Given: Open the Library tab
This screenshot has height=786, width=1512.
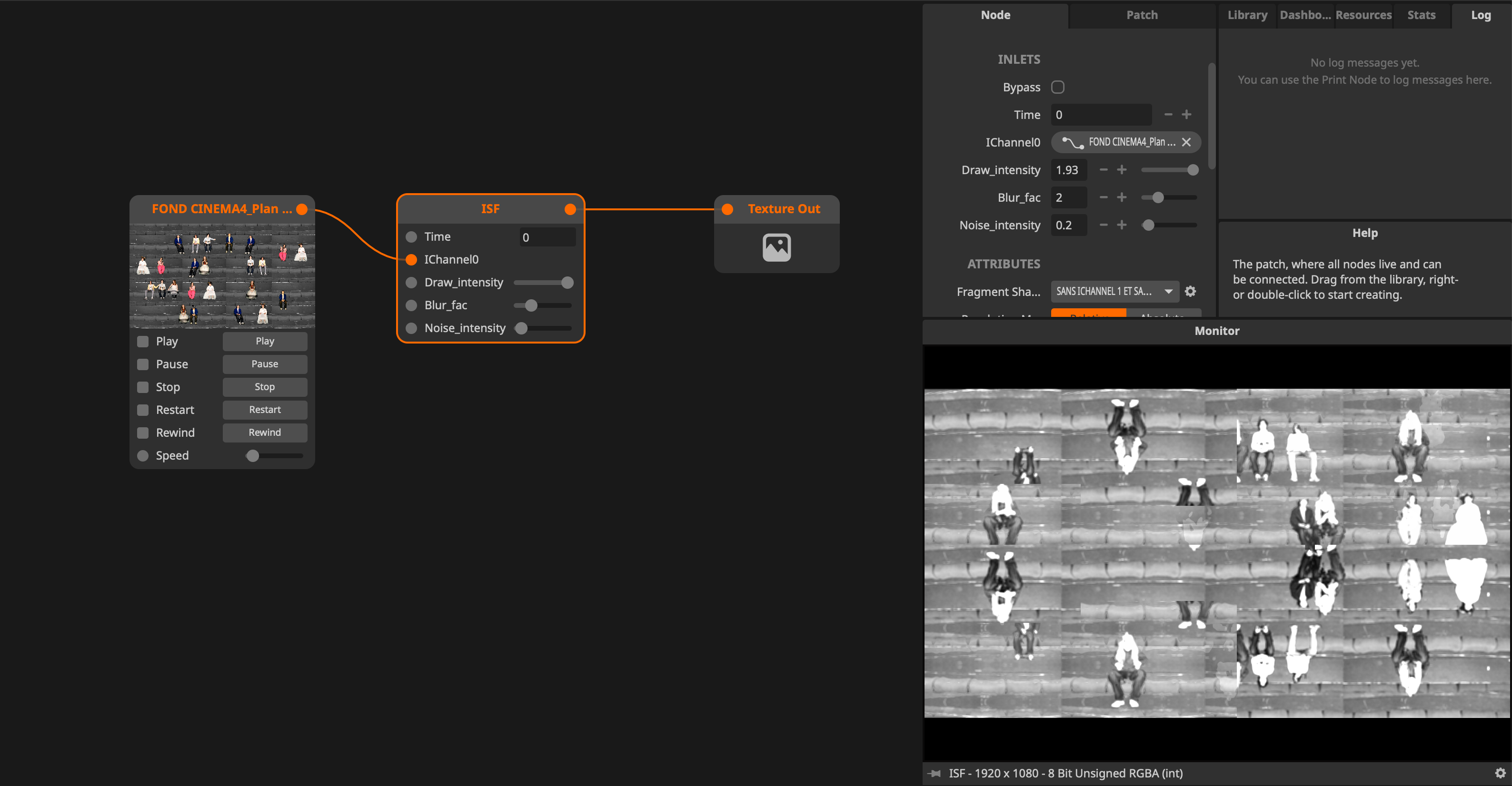Looking at the screenshot, I should pos(1247,15).
